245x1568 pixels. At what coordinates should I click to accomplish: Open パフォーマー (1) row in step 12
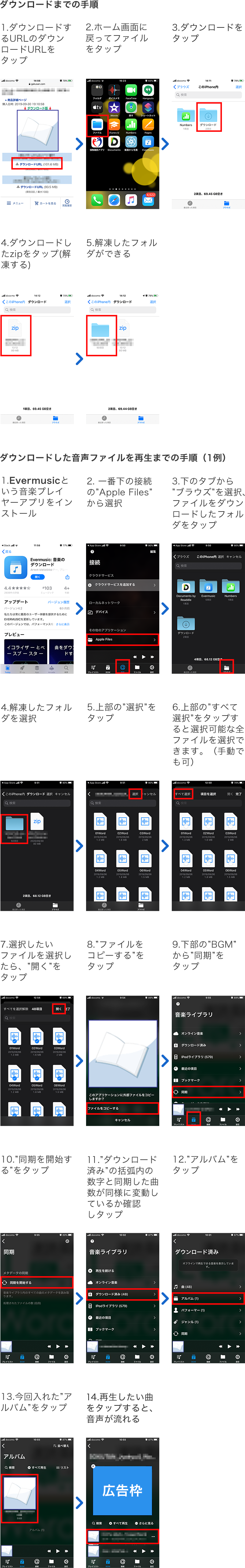coord(208,1310)
